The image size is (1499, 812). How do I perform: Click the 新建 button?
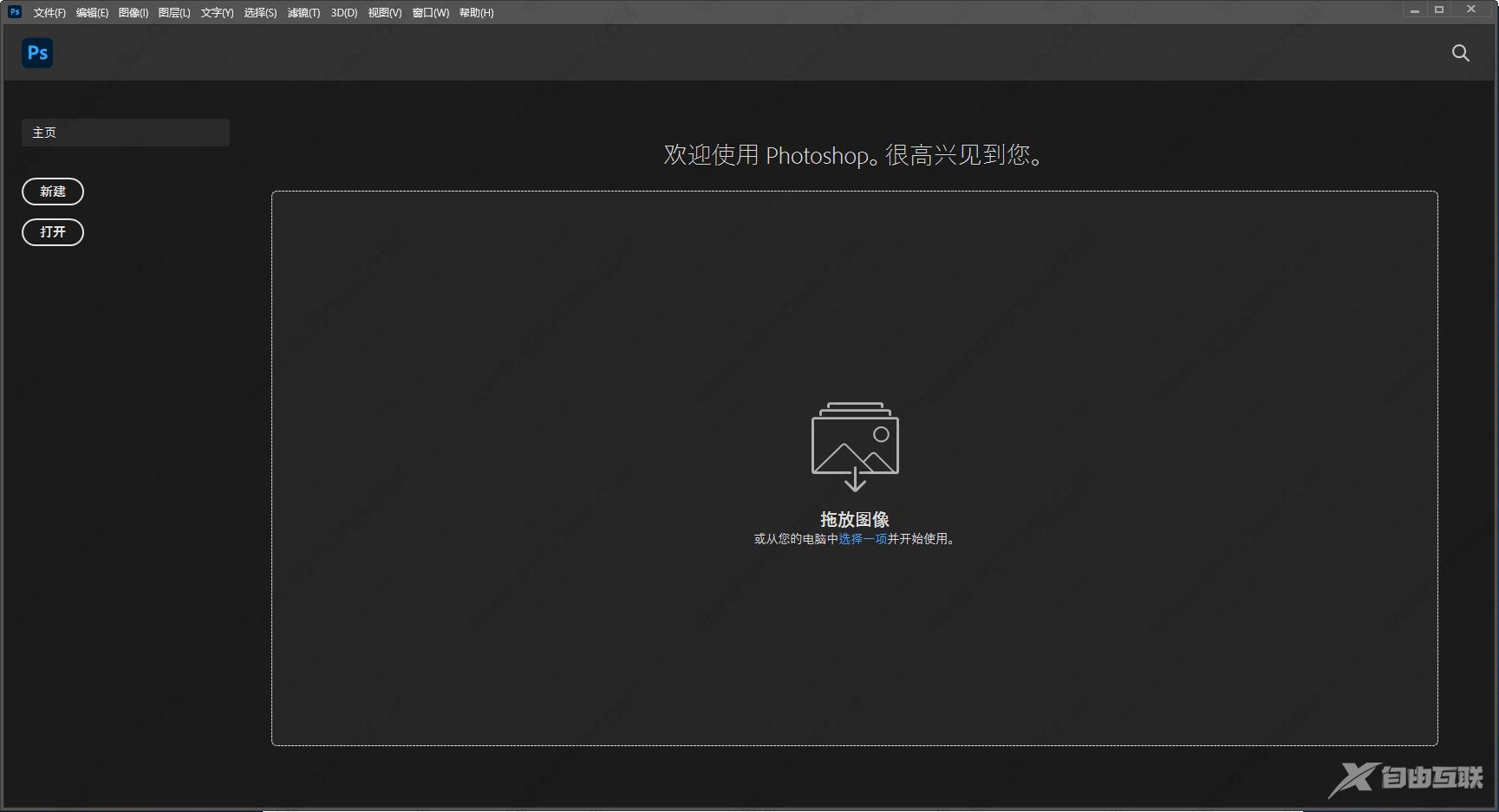[x=53, y=192]
